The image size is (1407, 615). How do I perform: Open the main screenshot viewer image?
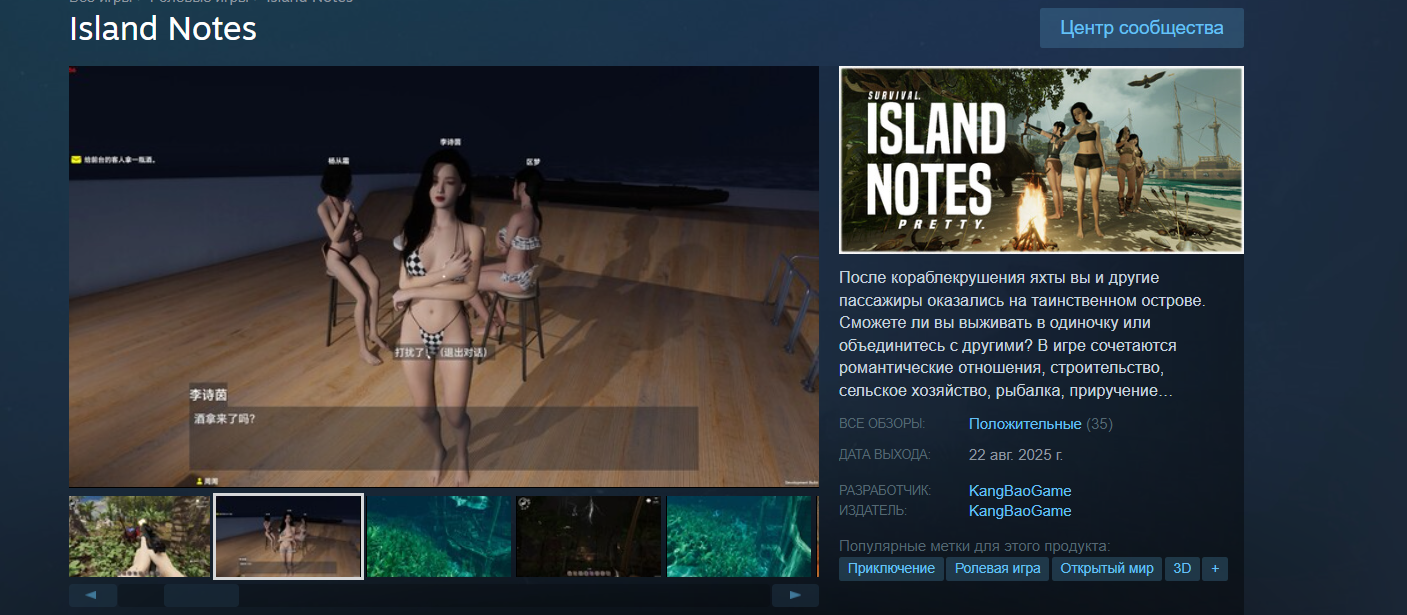point(444,277)
